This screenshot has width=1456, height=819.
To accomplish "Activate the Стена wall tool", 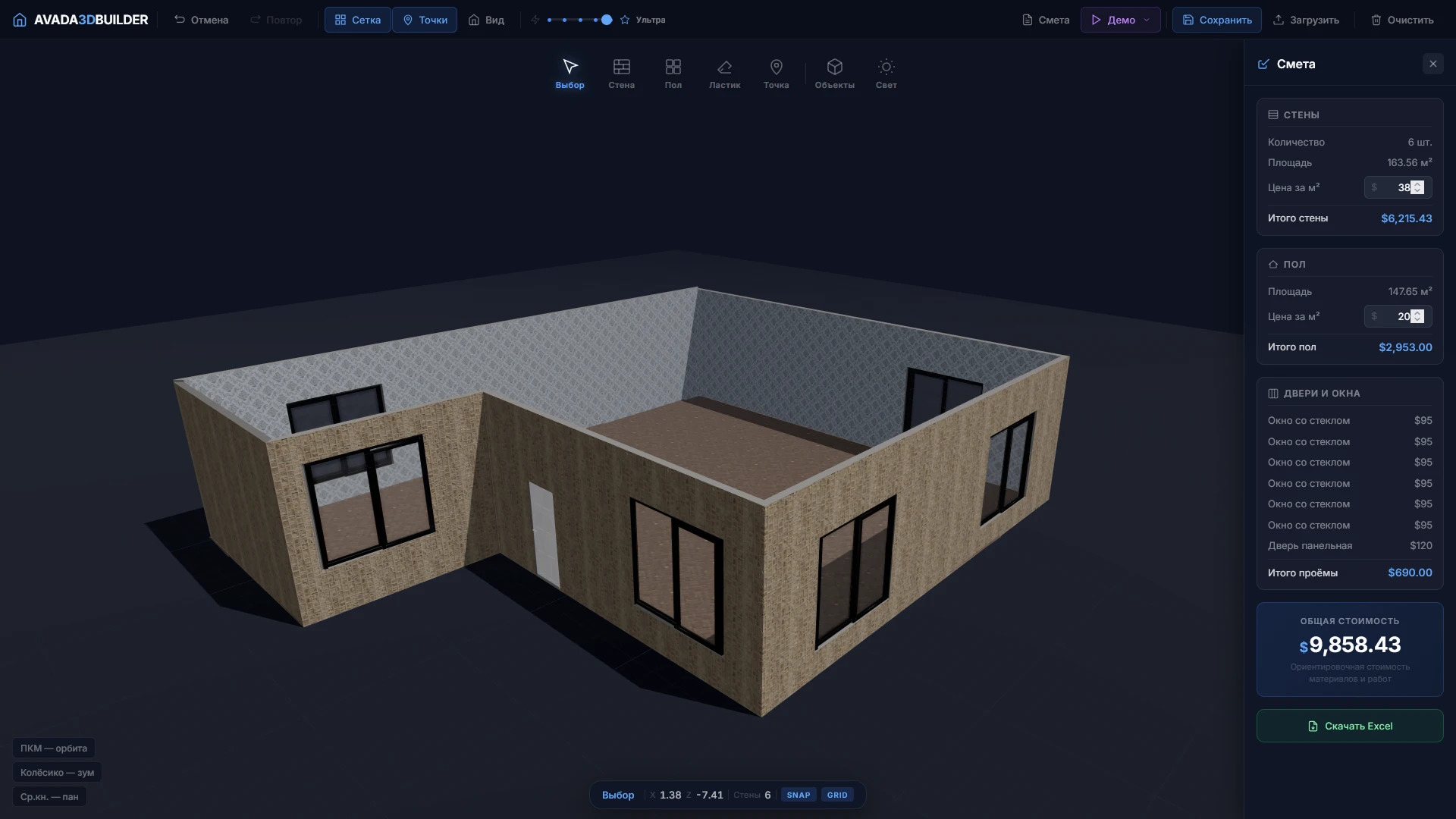I will 621,73.
